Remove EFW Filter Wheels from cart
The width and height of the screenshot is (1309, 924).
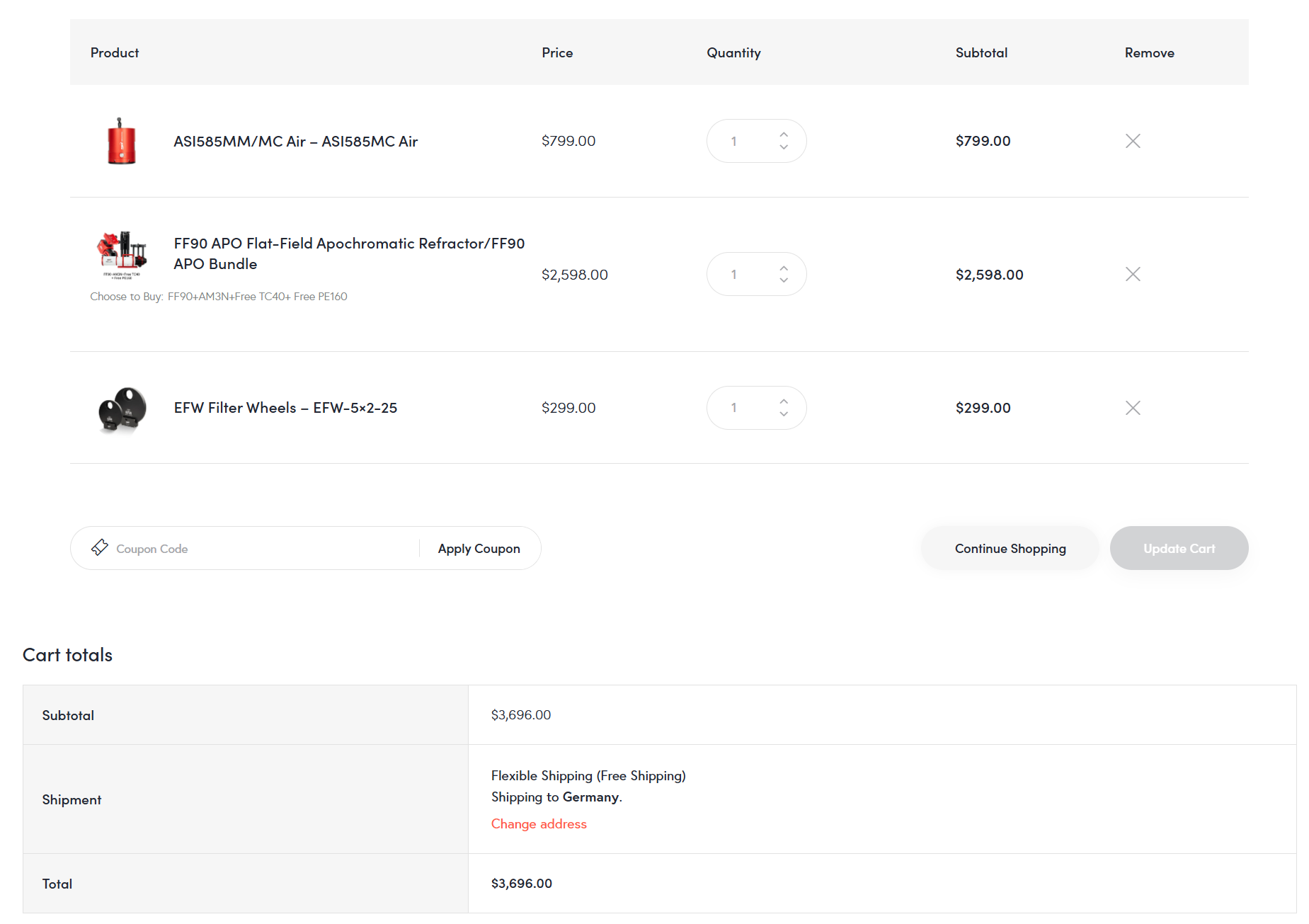point(1133,408)
